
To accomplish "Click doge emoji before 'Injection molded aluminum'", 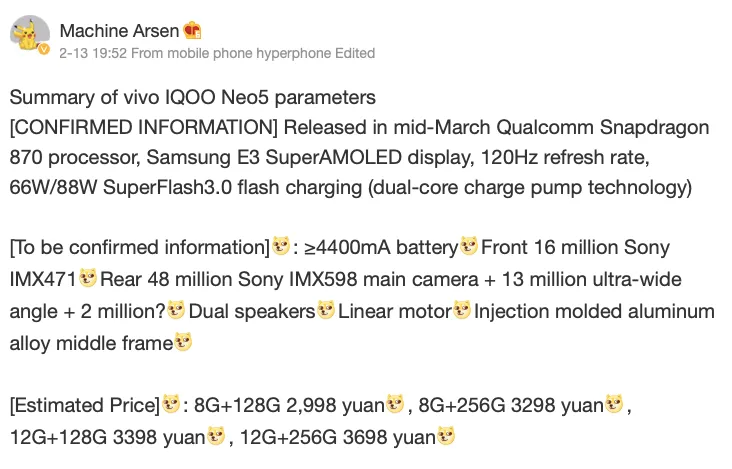I will point(462,311).
